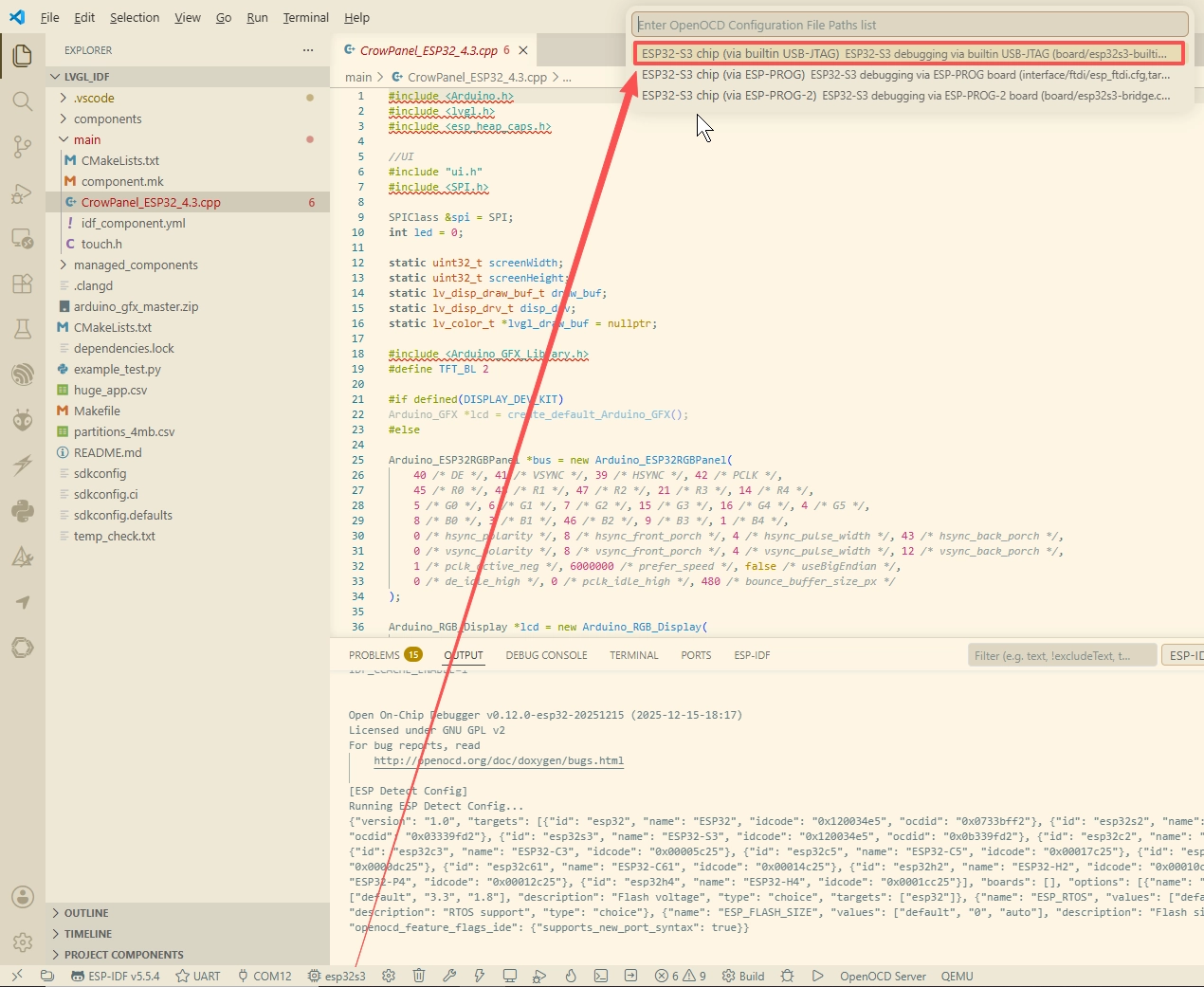Click the UART flash method button
Screen dimensions: 1204x987
[197, 976]
